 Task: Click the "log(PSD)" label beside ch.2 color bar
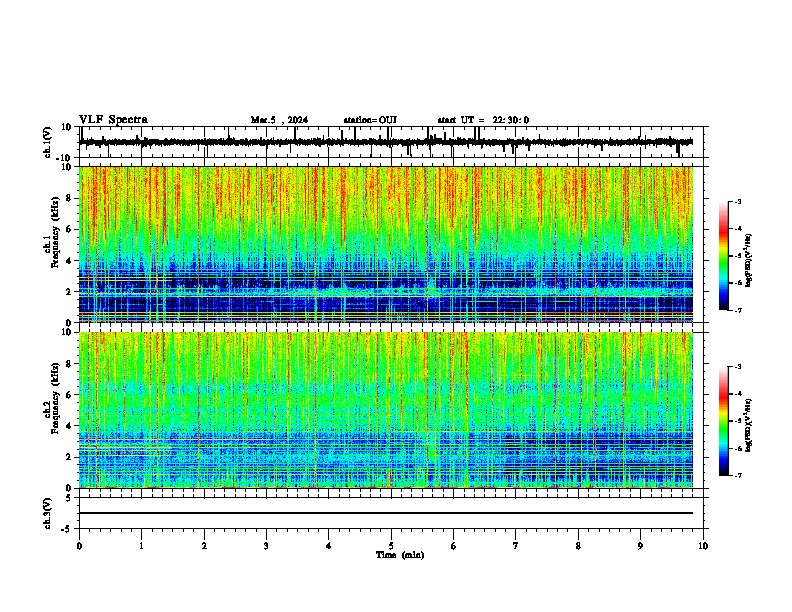[x=748, y=425]
